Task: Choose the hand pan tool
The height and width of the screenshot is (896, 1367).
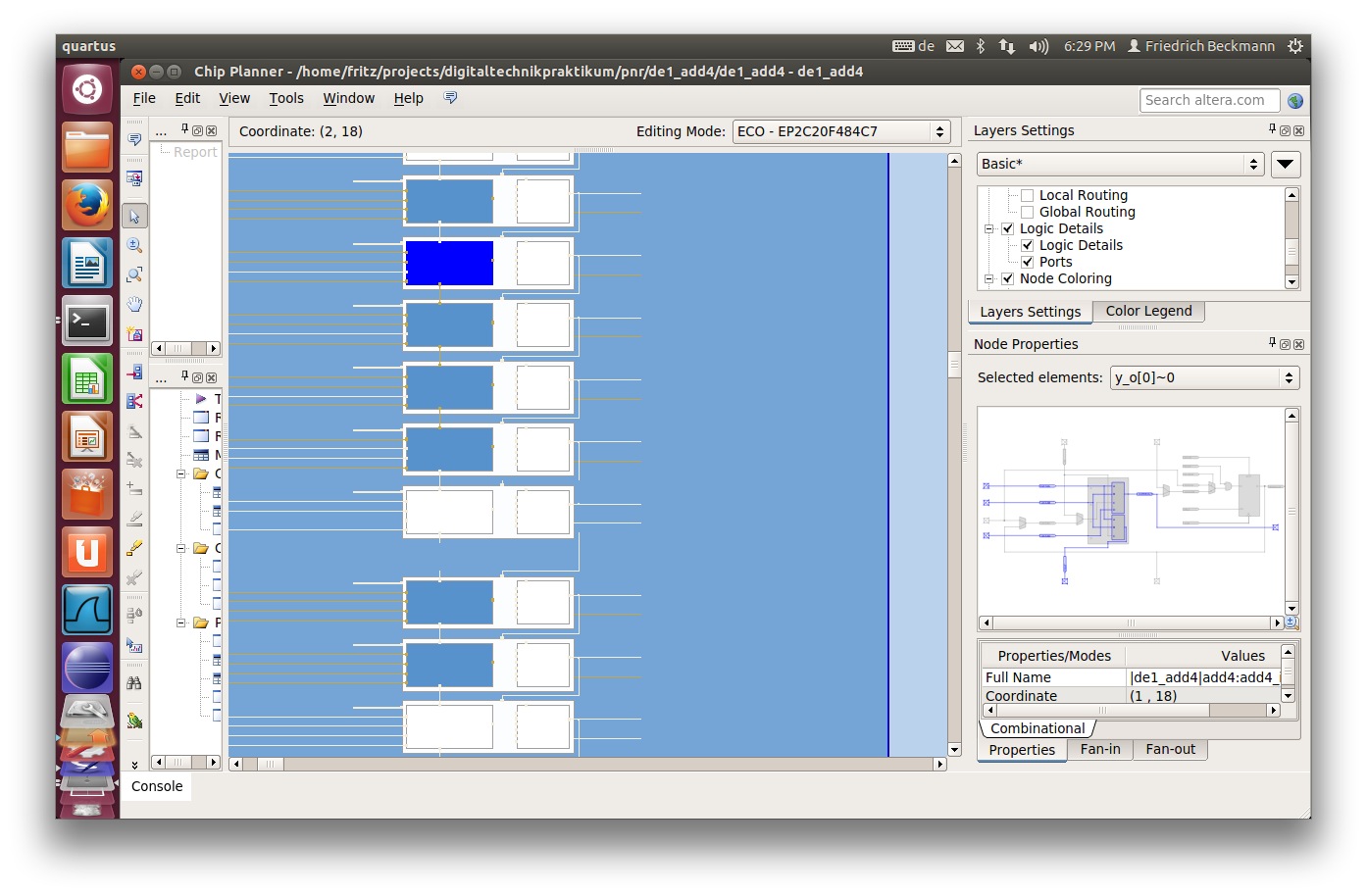Action: (134, 304)
